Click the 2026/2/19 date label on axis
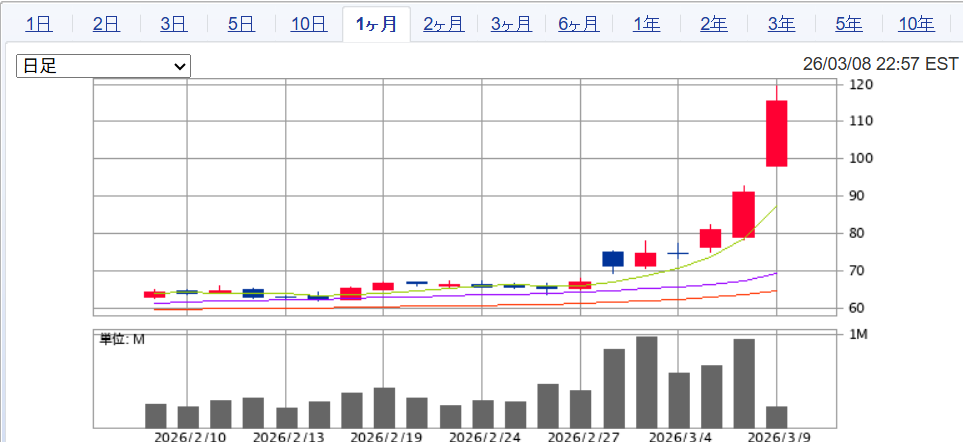This screenshot has height=442, width=963. (385, 437)
